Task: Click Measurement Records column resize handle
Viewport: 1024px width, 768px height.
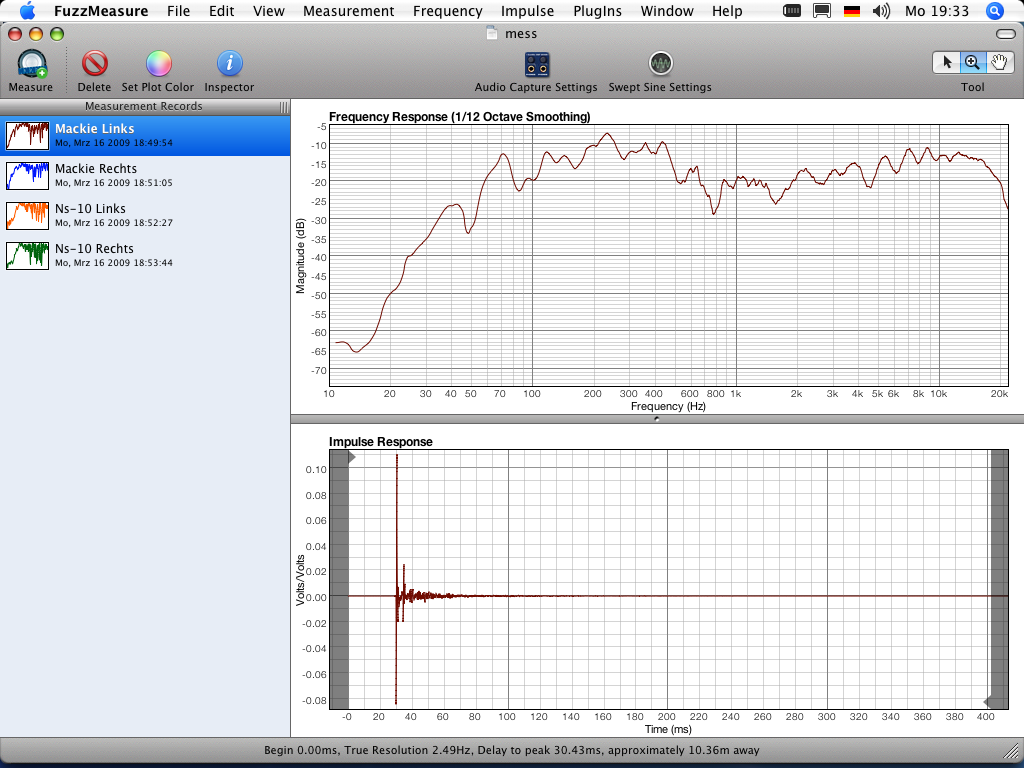Action: point(283,106)
